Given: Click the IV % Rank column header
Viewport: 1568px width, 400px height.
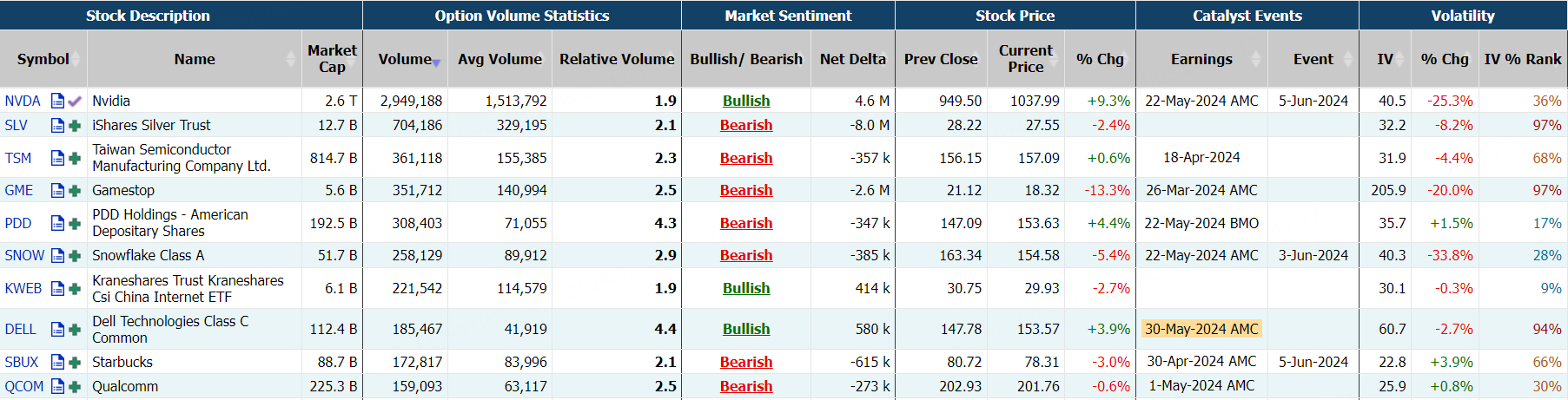Looking at the screenshot, I should (1522, 59).
